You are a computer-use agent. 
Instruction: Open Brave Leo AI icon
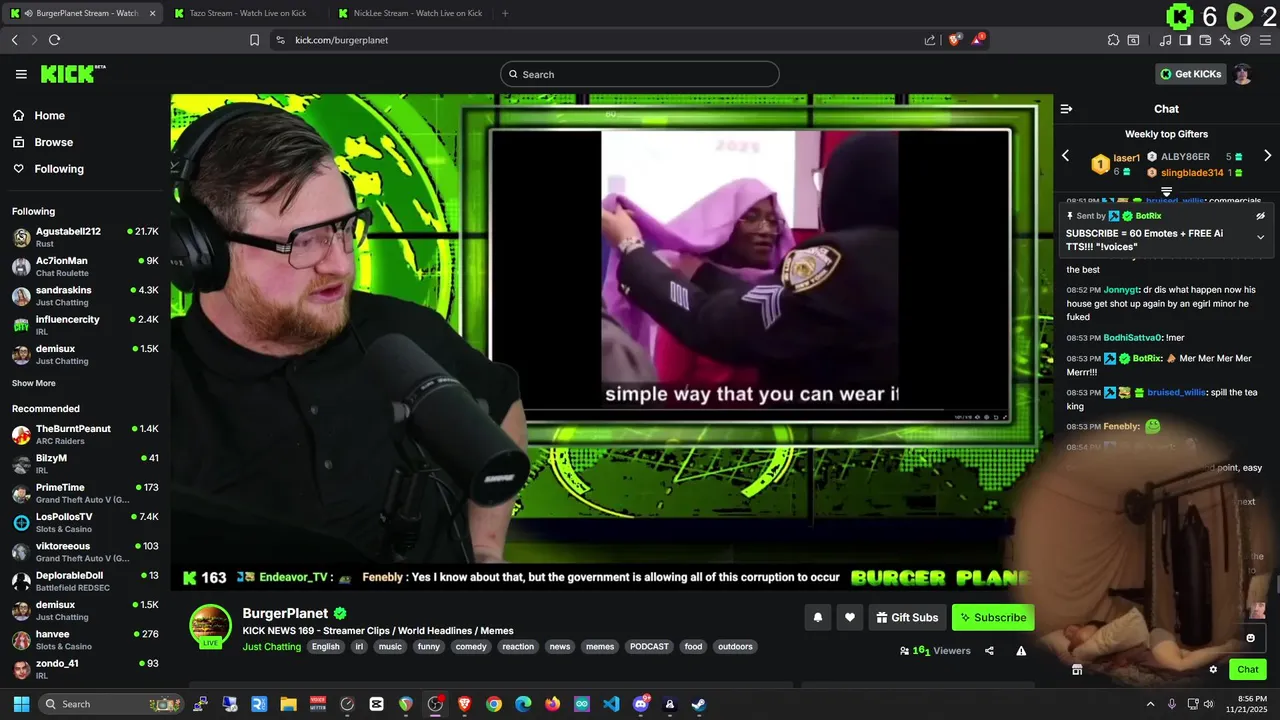pos(1225,40)
